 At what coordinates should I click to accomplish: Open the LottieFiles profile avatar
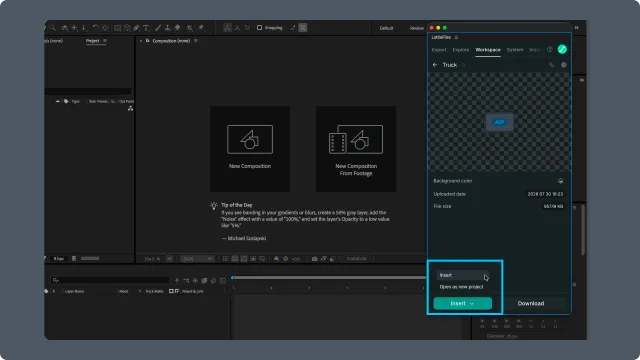[562, 49]
